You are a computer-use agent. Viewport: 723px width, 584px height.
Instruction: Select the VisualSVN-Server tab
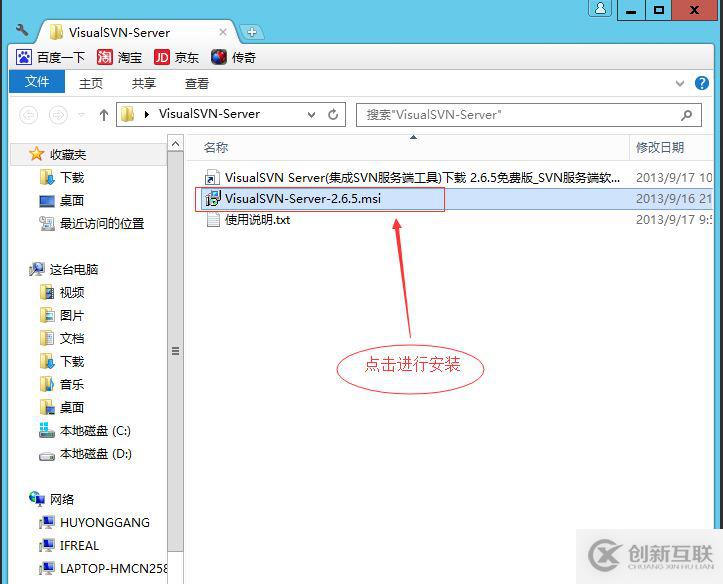[138, 32]
